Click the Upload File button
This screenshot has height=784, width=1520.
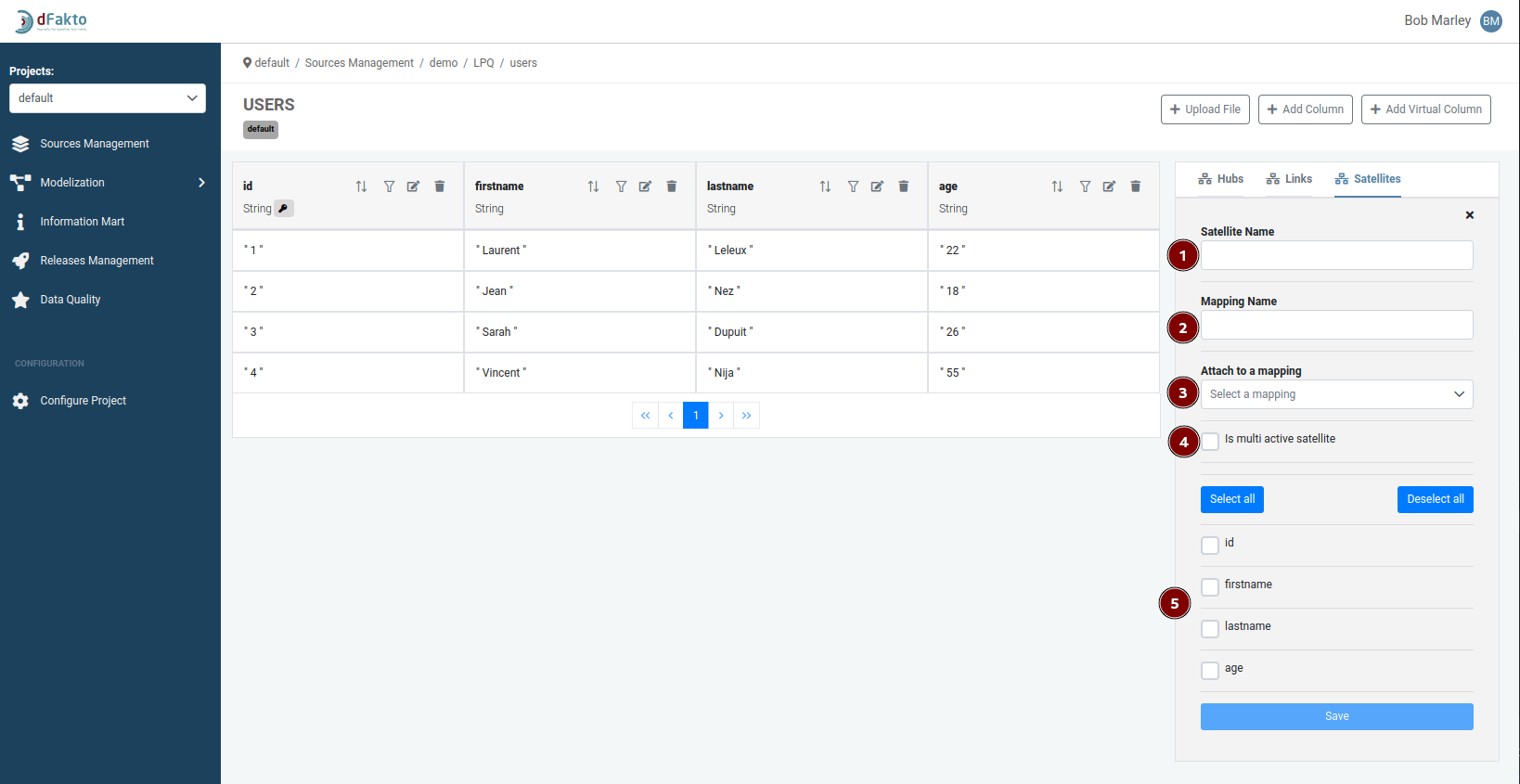point(1205,109)
